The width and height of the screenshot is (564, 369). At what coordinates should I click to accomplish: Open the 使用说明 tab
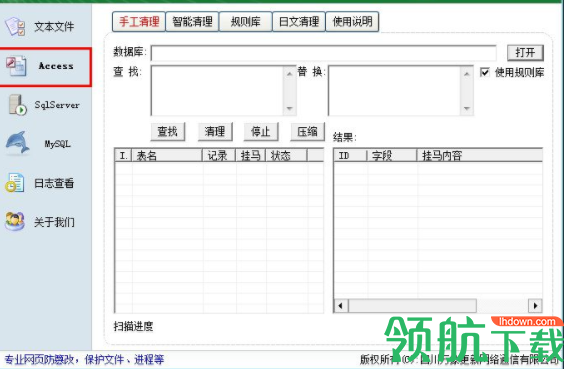coord(352,22)
